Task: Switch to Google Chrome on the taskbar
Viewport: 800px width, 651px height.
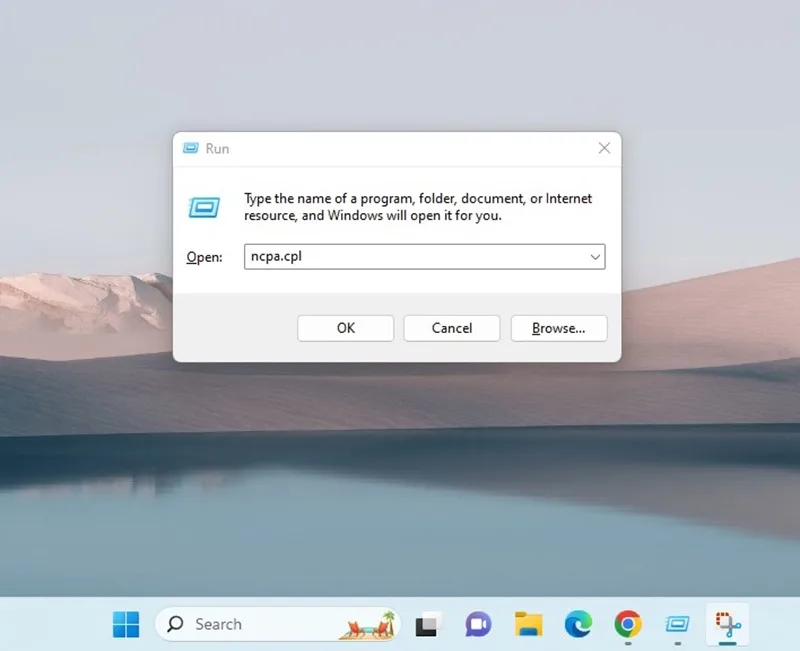Action: [x=628, y=624]
